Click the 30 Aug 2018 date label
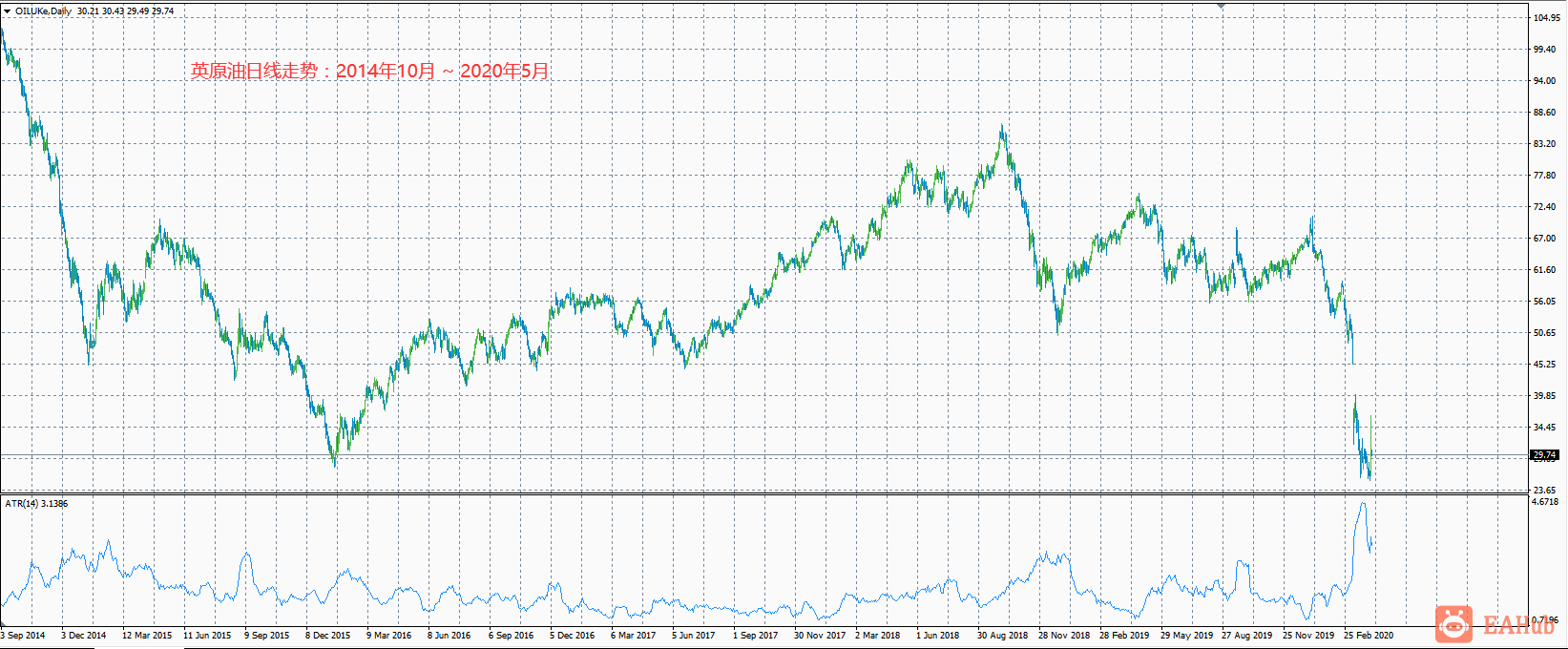This screenshot has width=1568, height=649. 1003,635
